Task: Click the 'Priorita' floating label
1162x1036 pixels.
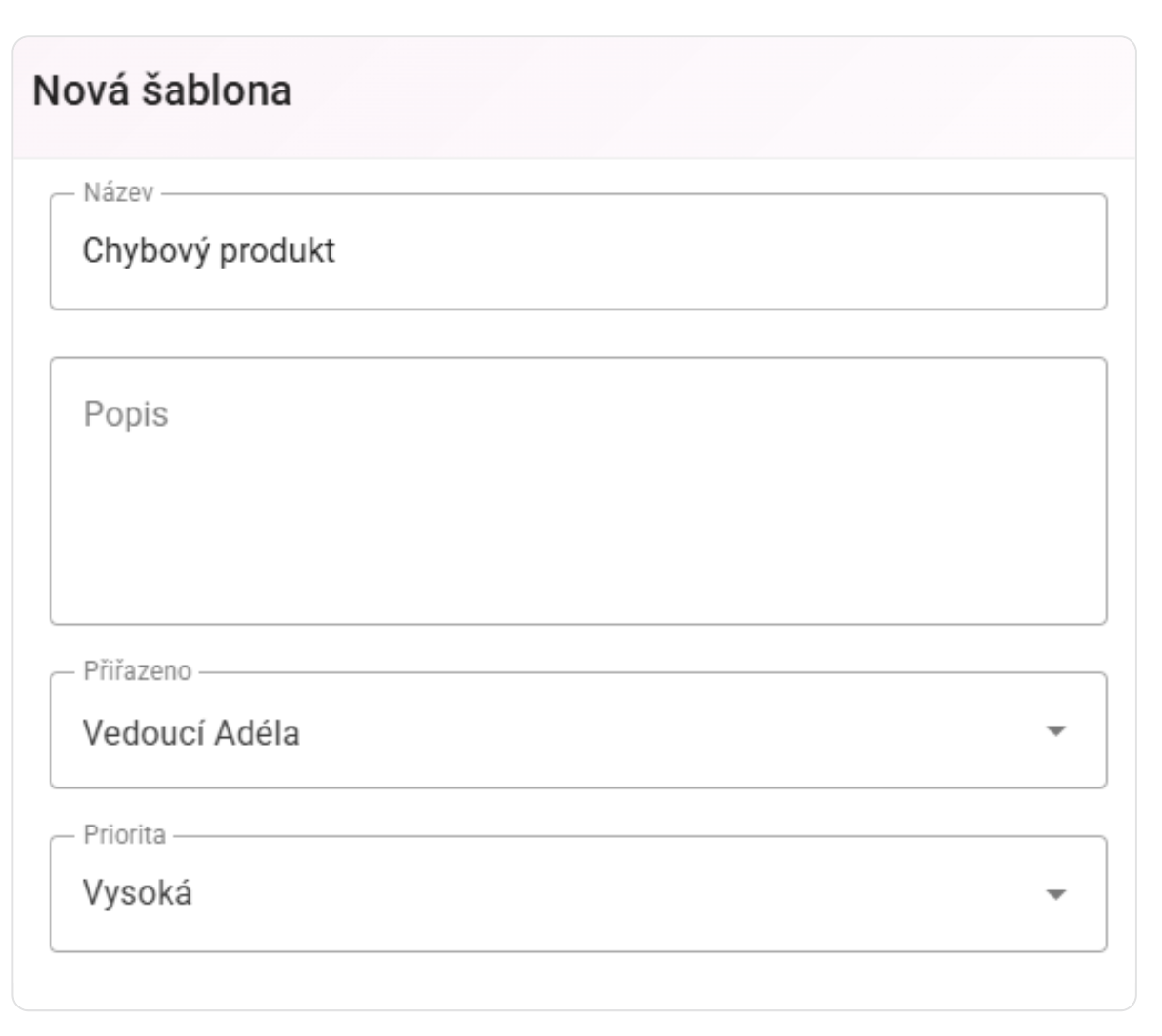Action: click(x=125, y=835)
